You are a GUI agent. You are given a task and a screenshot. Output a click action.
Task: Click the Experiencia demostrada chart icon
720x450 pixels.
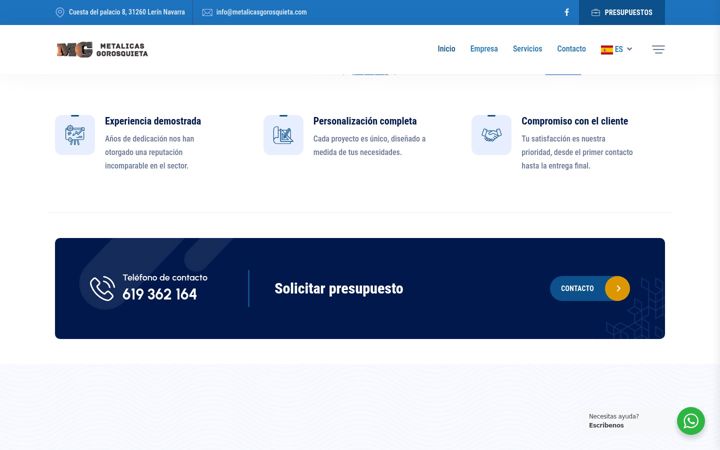pos(75,135)
